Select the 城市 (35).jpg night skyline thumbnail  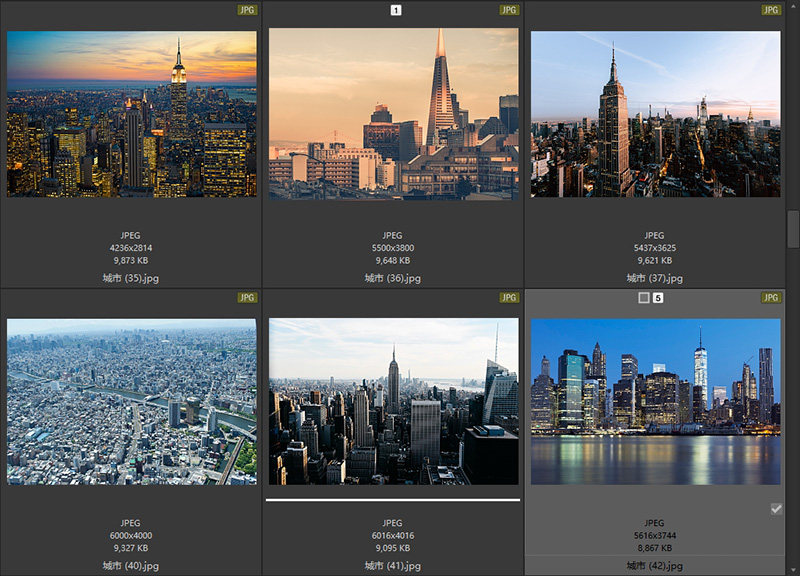point(132,114)
